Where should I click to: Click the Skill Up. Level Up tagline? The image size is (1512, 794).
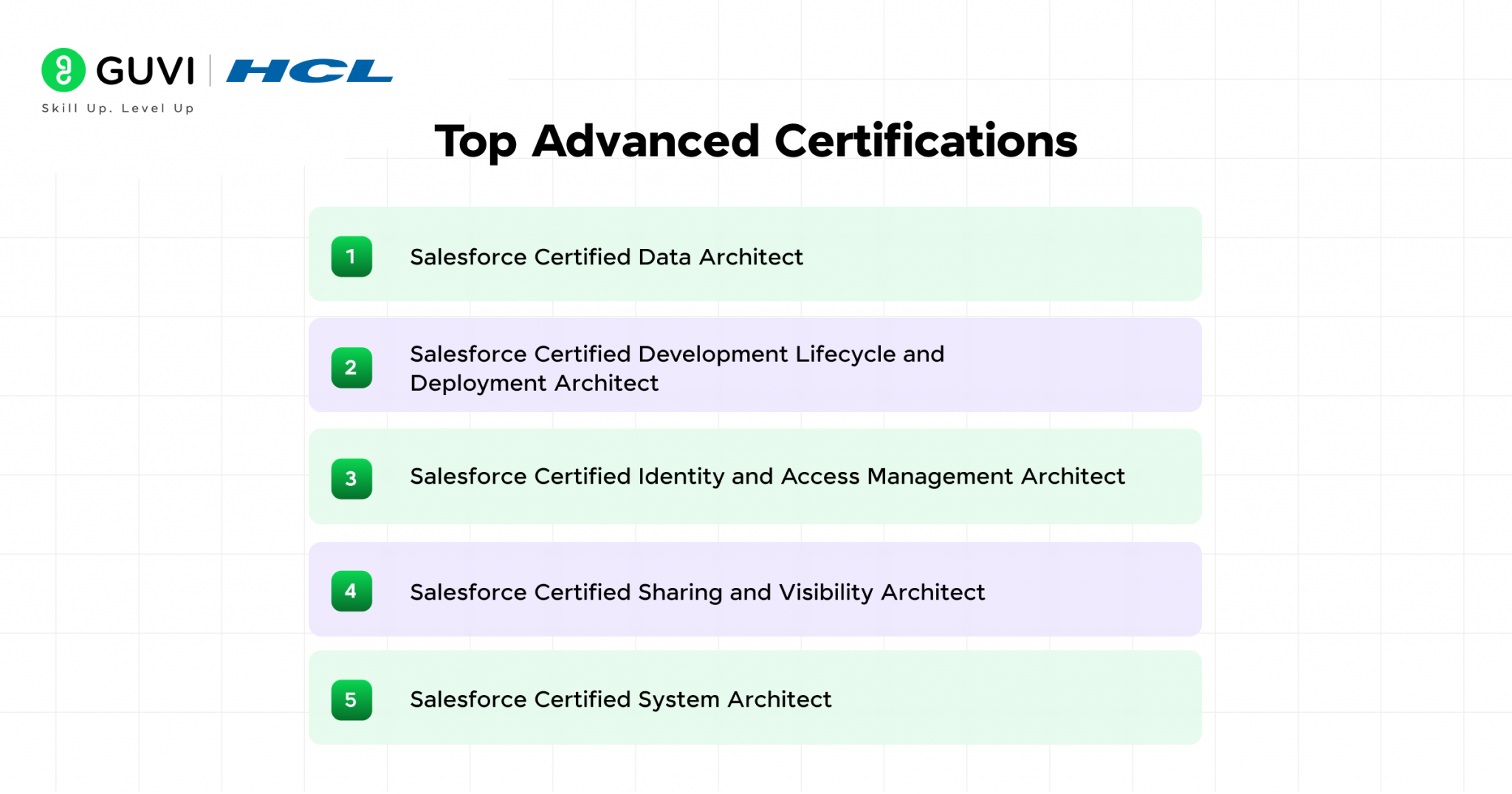point(117,108)
